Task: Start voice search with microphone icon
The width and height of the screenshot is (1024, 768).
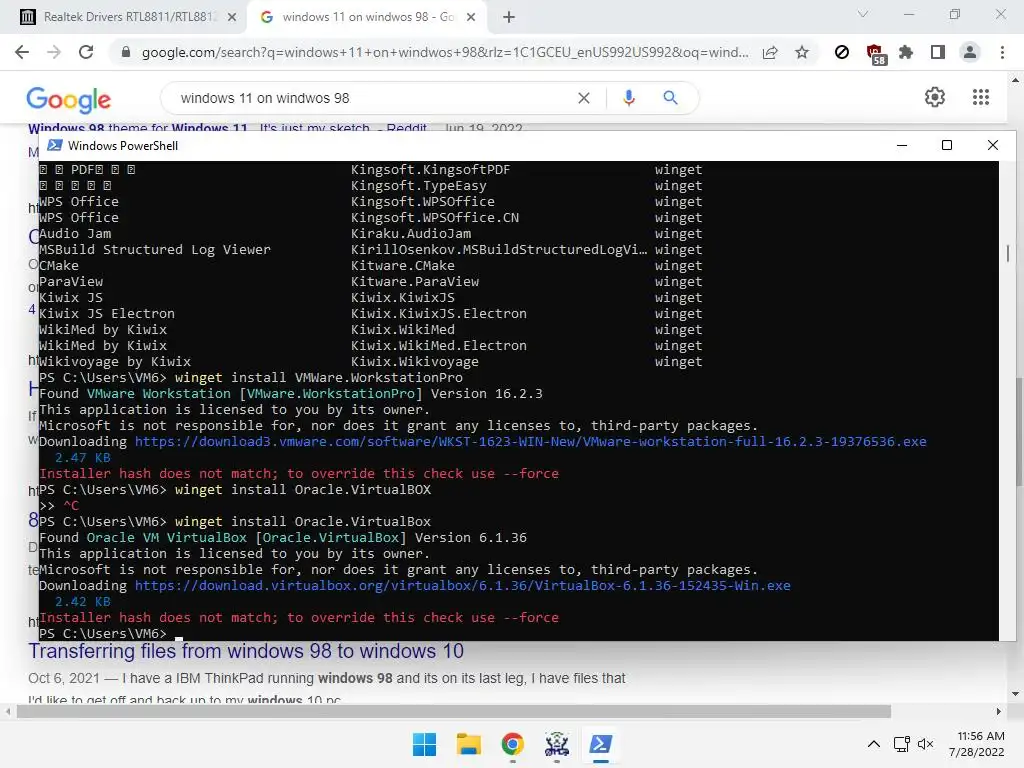Action: [x=629, y=98]
